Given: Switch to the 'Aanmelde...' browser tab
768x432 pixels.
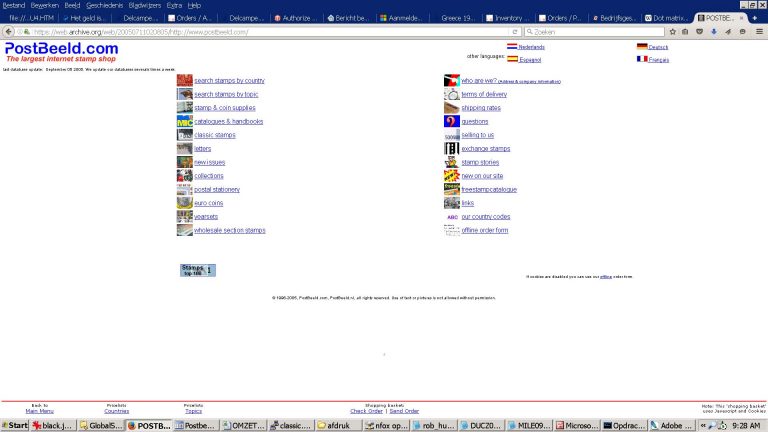Looking at the screenshot, I should coord(403,18).
